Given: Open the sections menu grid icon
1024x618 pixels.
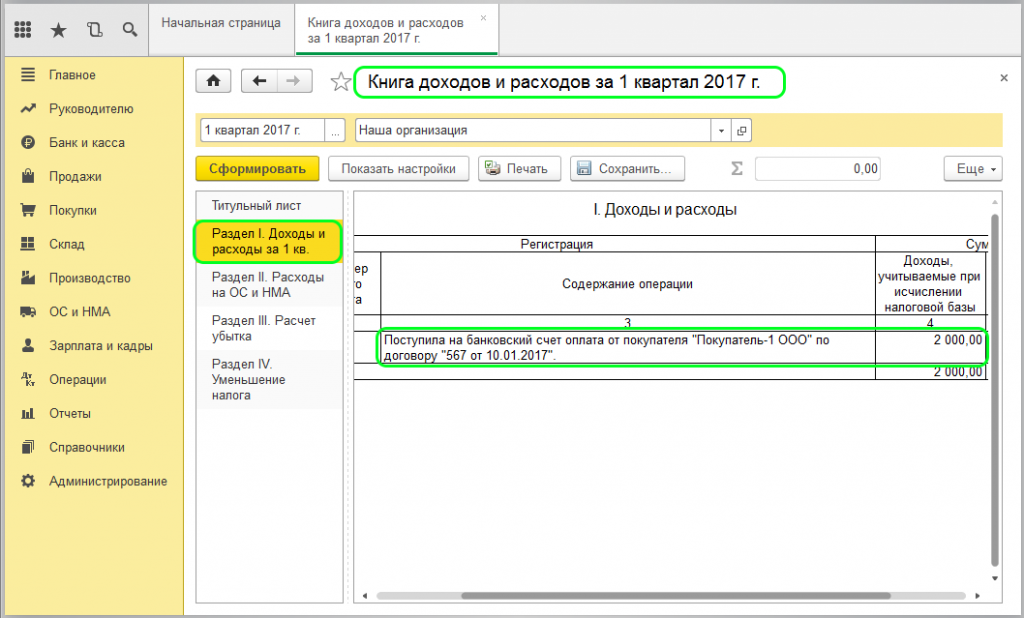Looking at the screenshot, I should coord(23,30).
